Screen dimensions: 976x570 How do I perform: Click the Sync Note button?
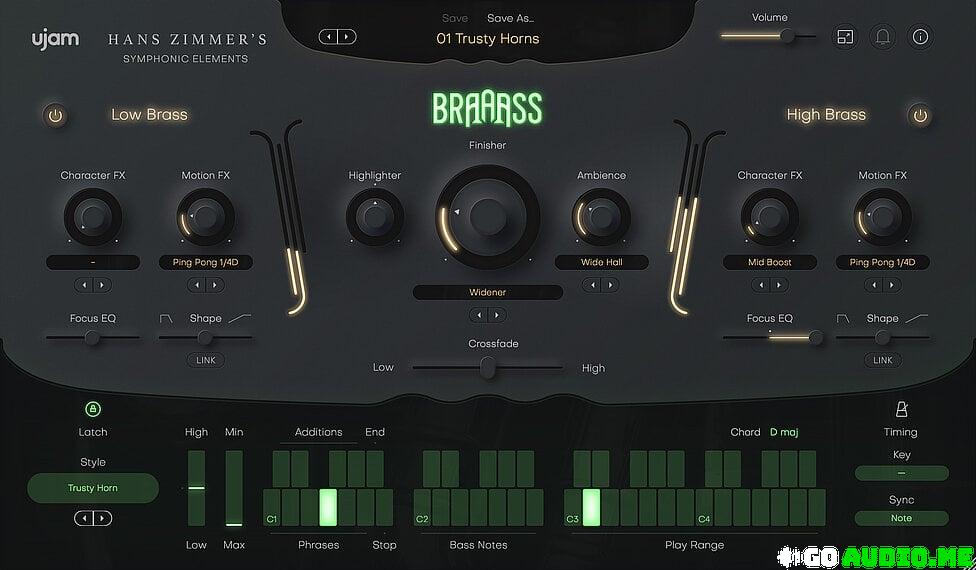[x=901, y=518]
